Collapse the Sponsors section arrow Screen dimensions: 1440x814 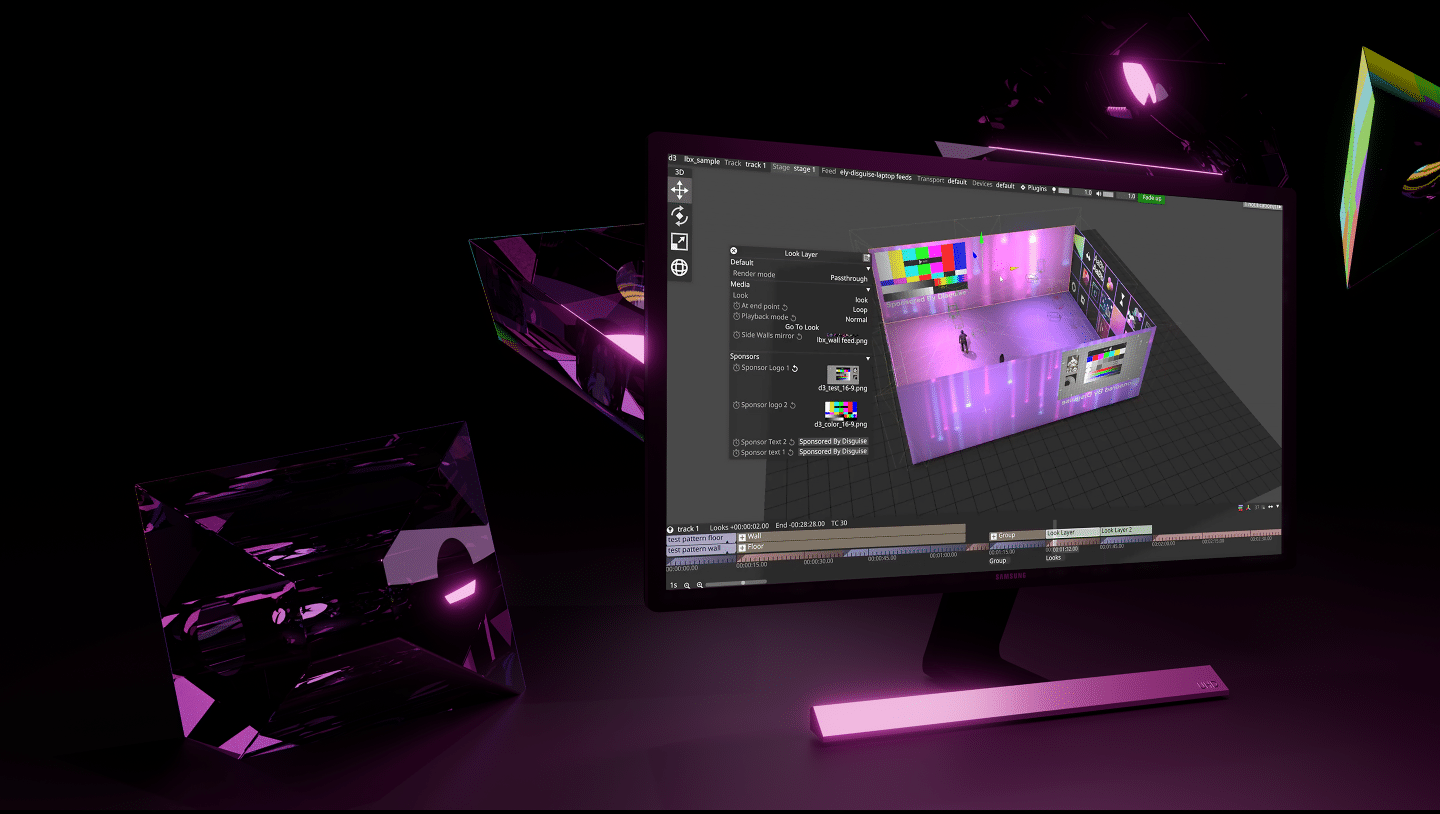coord(867,358)
